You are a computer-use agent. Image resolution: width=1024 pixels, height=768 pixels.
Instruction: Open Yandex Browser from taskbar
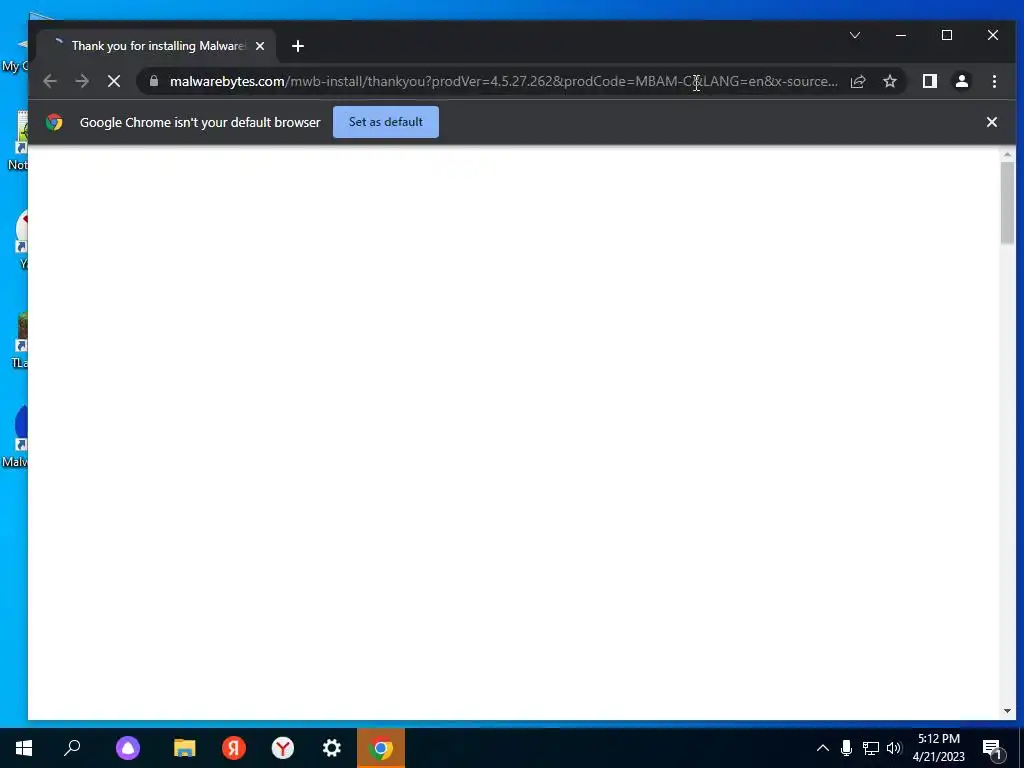(283, 748)
